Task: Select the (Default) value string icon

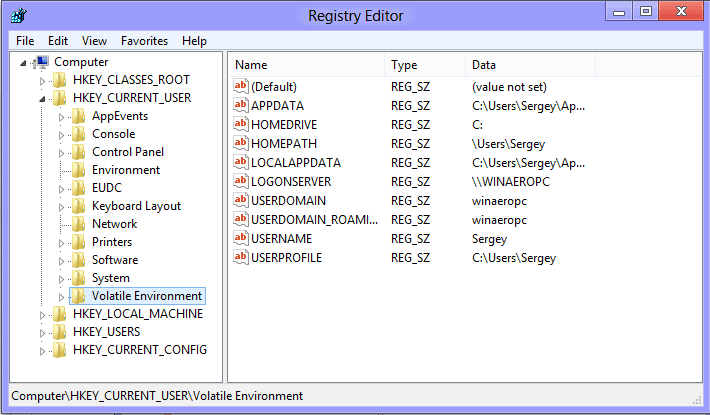Action: point(241,86)
